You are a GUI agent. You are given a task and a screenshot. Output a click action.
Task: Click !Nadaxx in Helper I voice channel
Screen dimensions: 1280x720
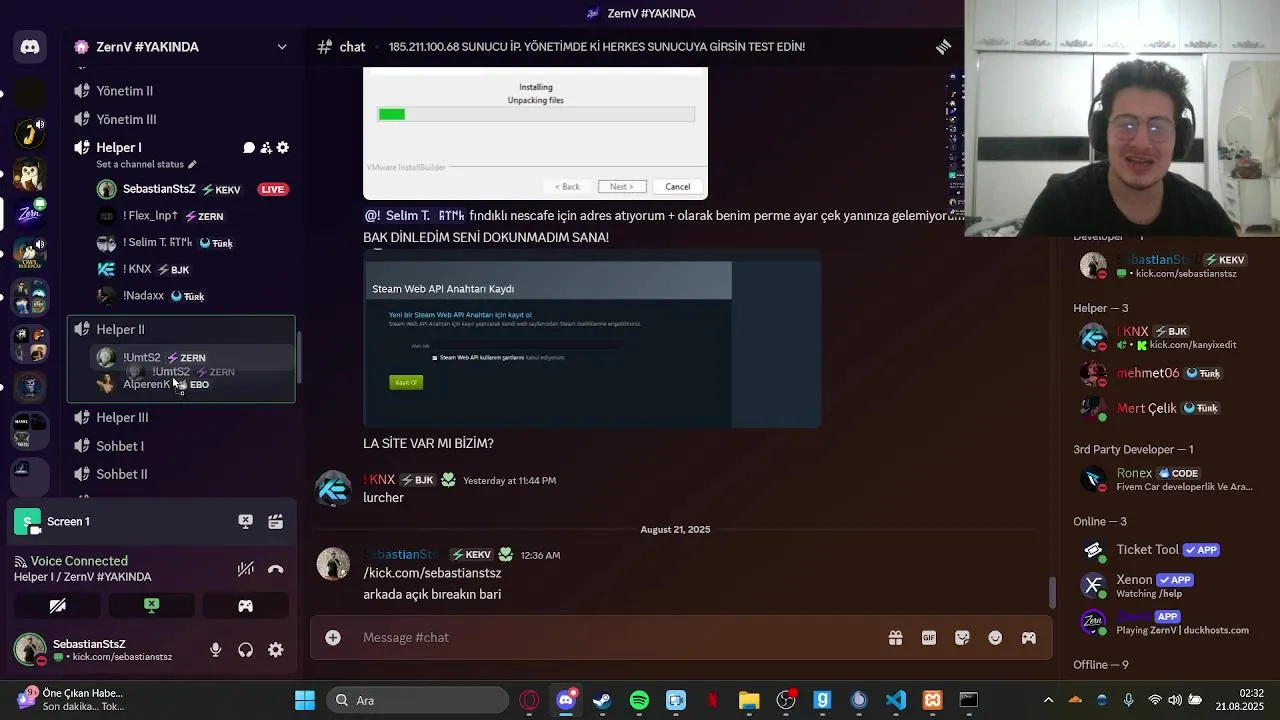(x=143, y=296)
